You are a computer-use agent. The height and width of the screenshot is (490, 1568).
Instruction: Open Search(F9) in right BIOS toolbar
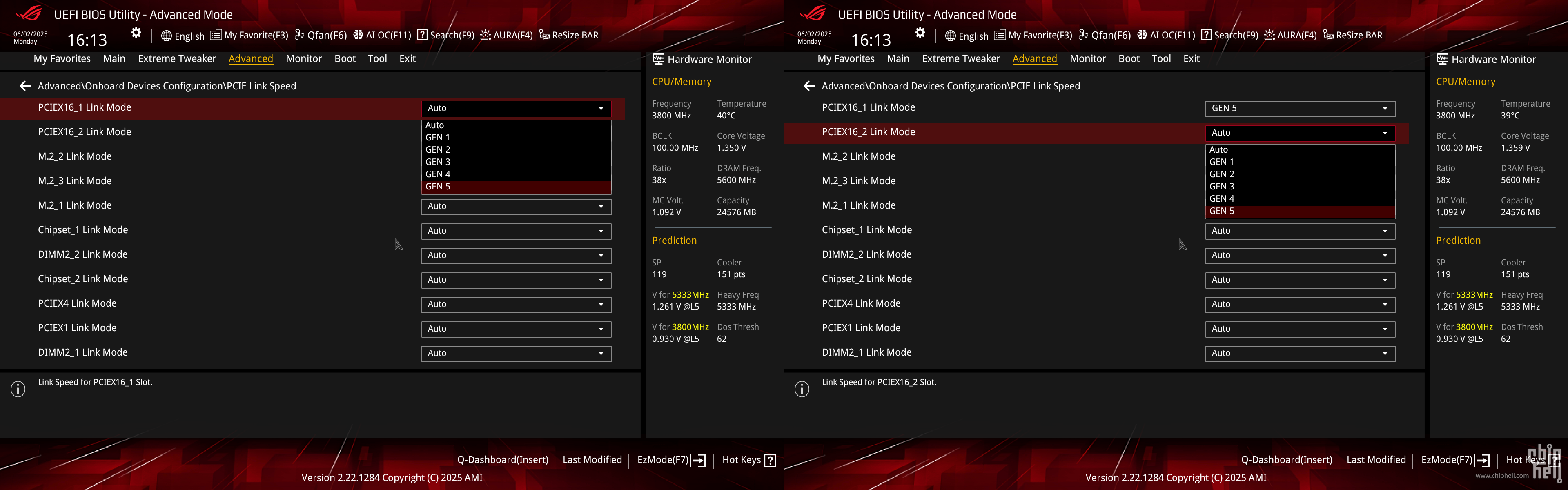1229,35
